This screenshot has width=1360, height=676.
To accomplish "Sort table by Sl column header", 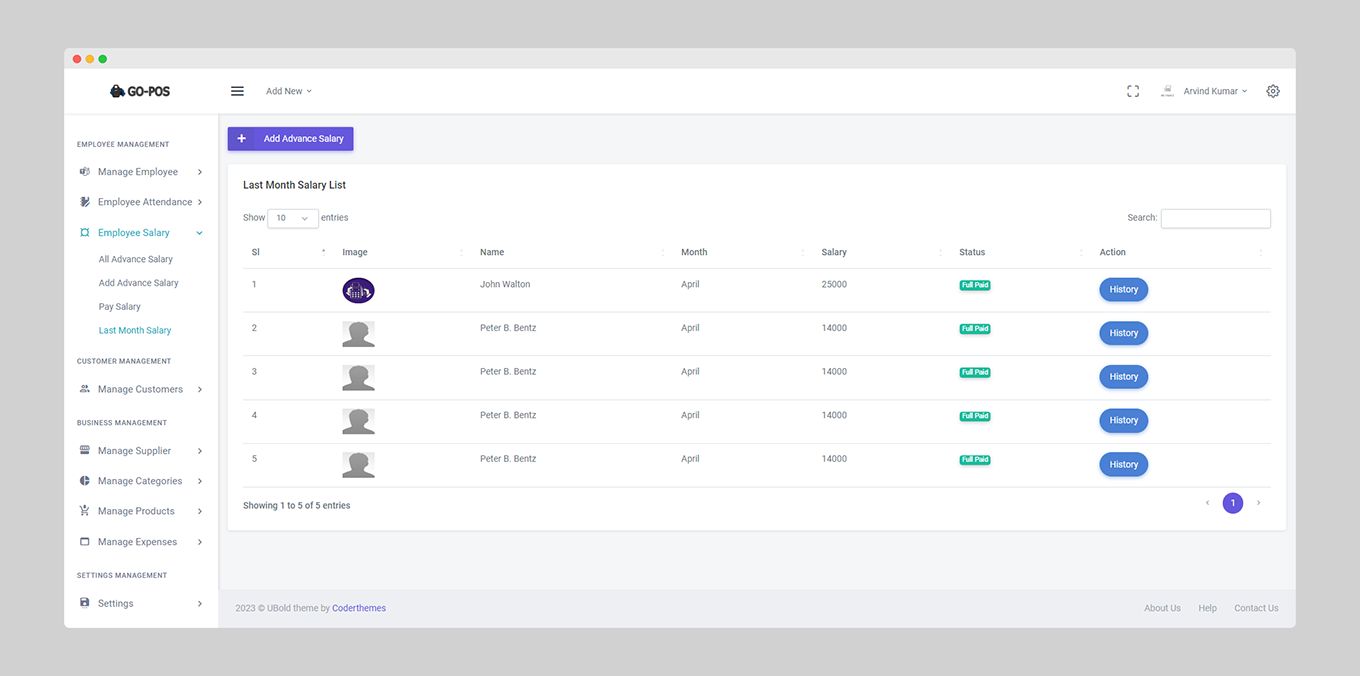I will [x=288, y=252].
